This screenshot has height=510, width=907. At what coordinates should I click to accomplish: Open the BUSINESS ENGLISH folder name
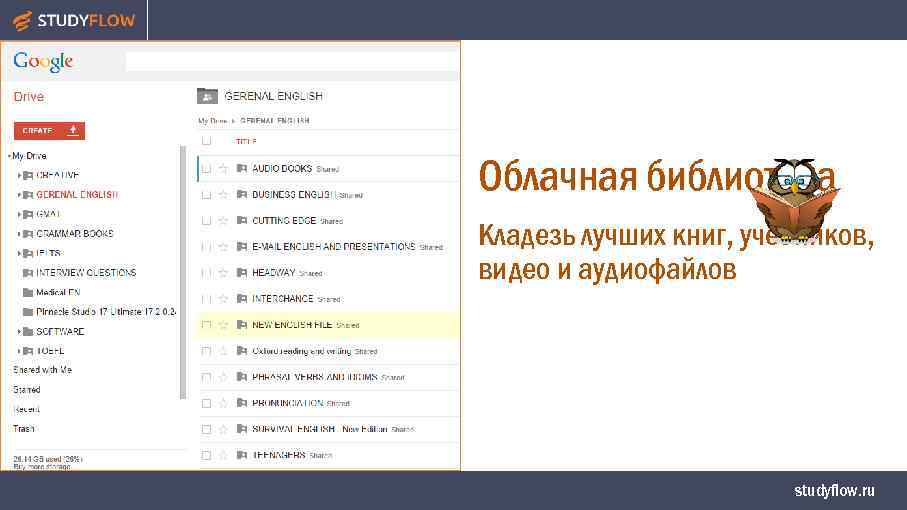(x=293, y=195)
